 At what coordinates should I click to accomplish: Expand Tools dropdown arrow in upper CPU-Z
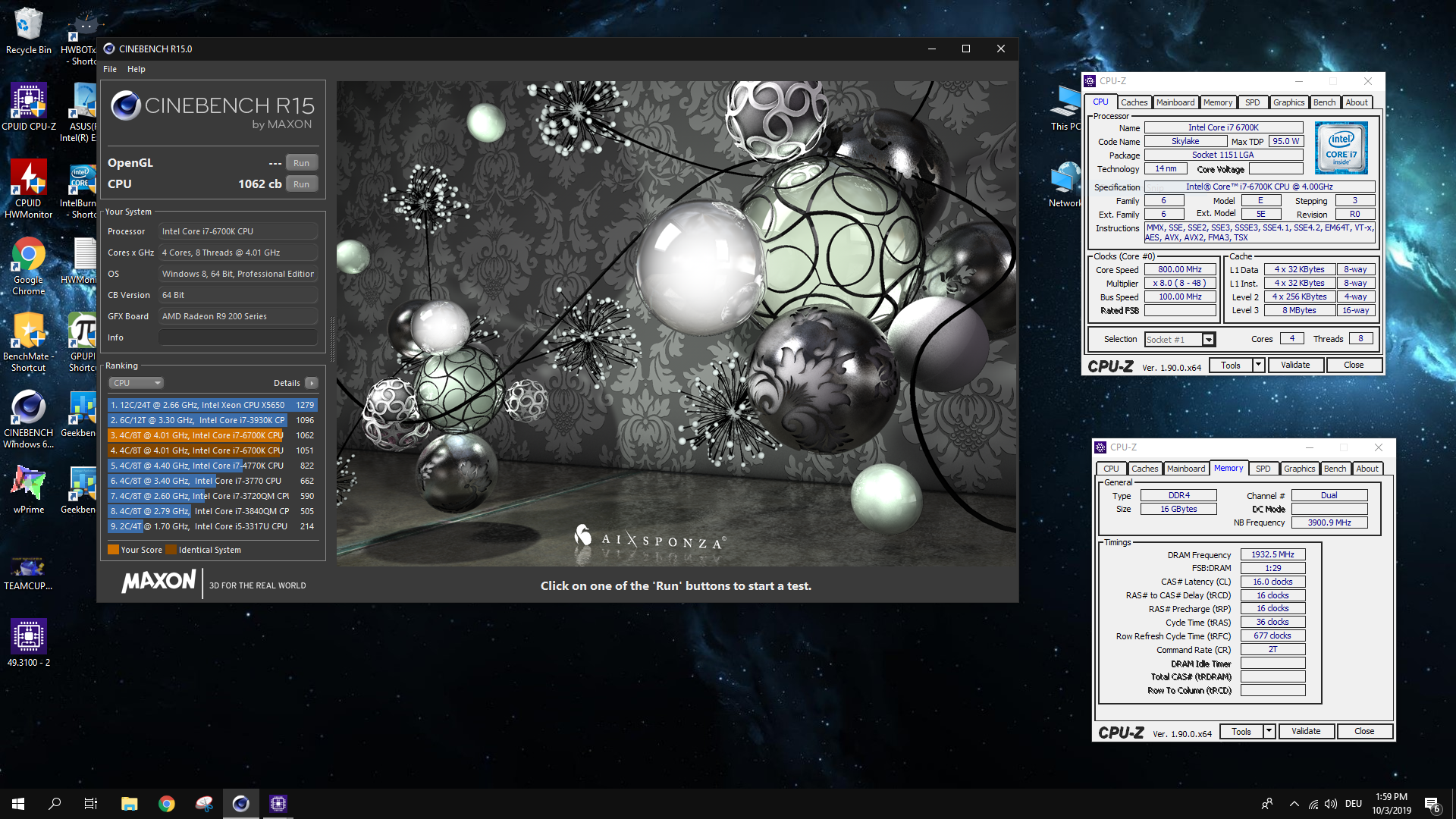pyautogui.click(x=1259, y=365)
